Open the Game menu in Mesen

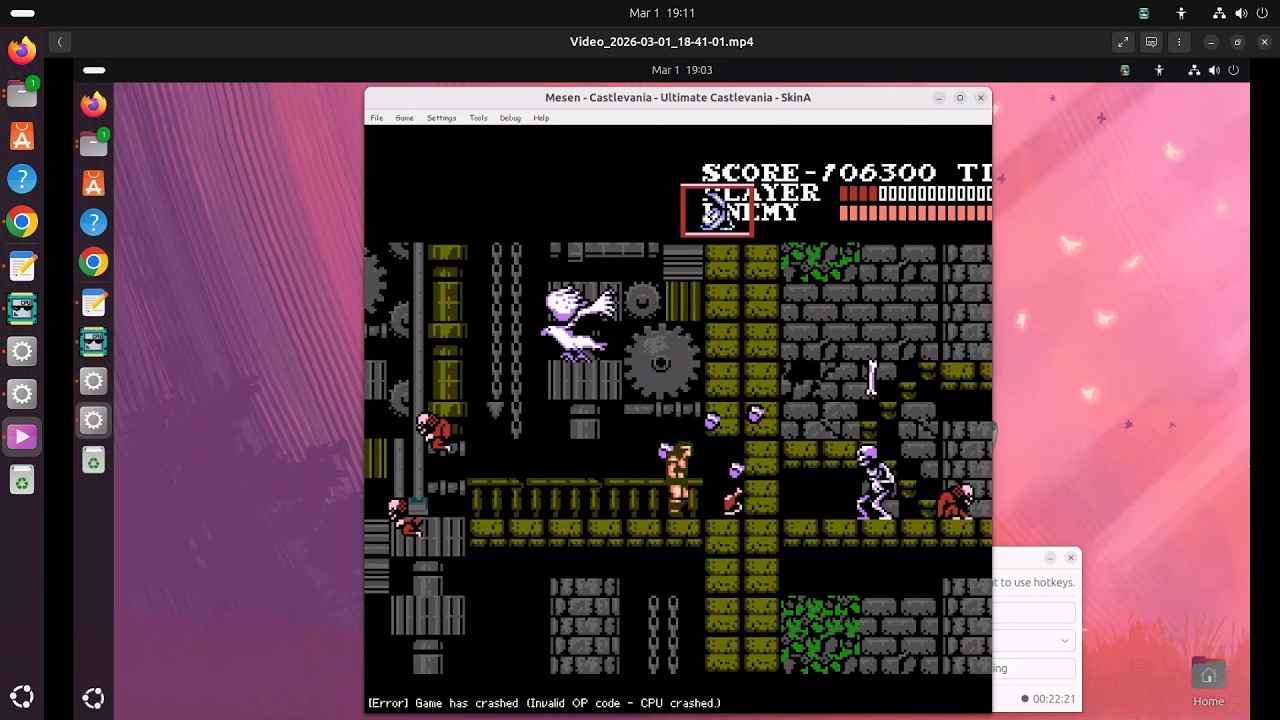coord(404,118)
